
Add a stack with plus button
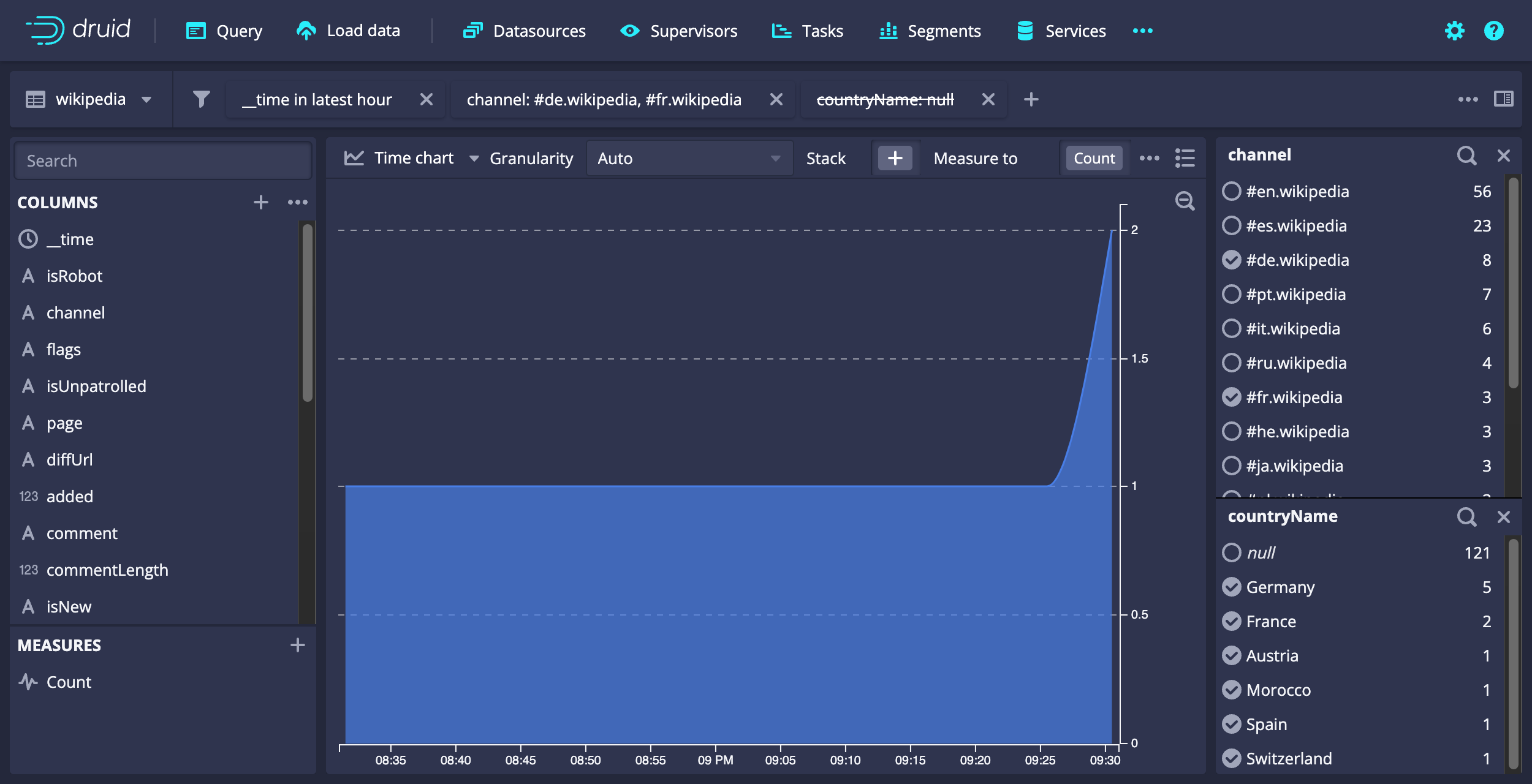click(x=895, y=159)
